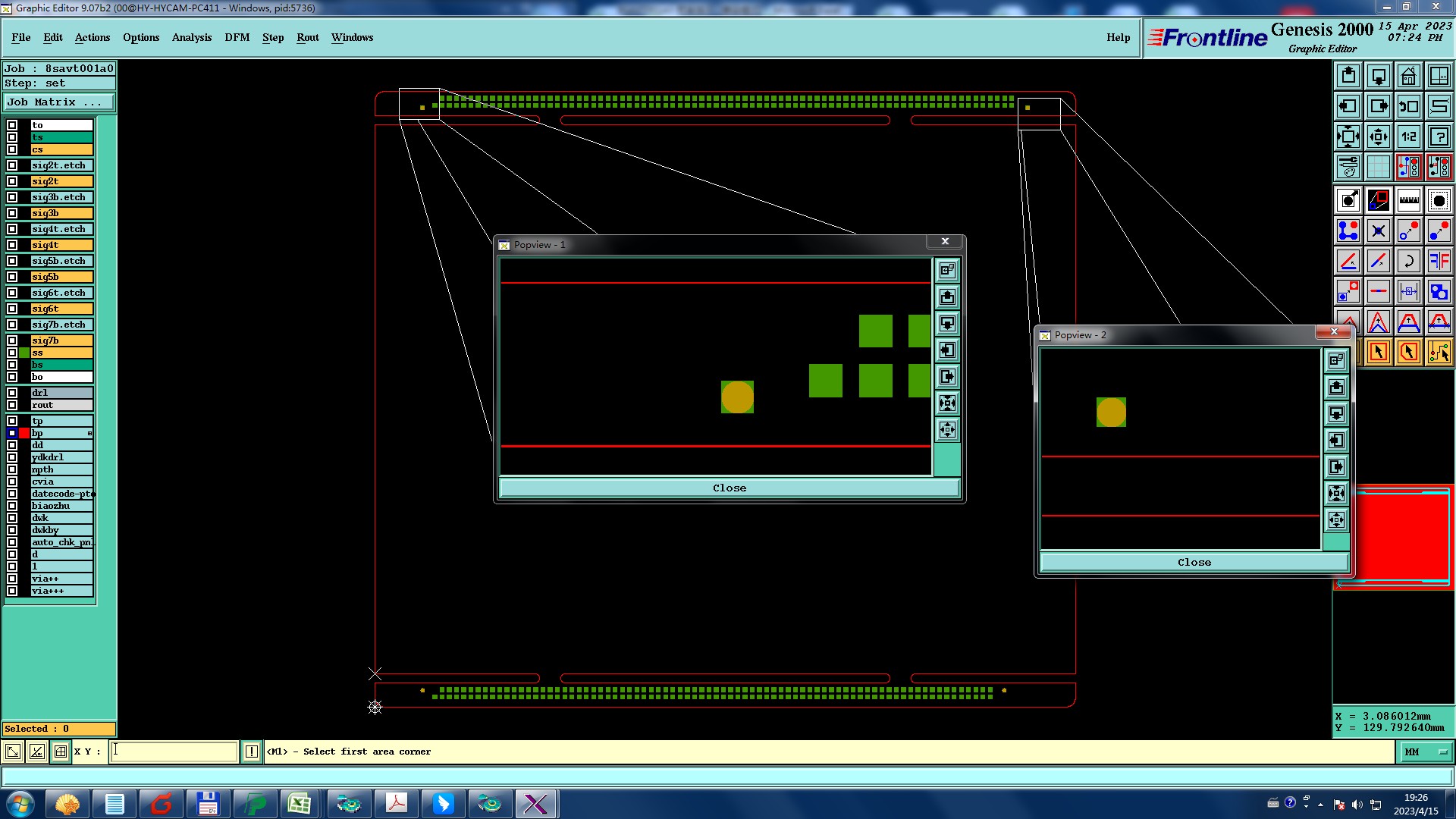Viewport: 1456px width, 819px height.
Task: Click the X Y coordinate input field
Action: point(174,752)
